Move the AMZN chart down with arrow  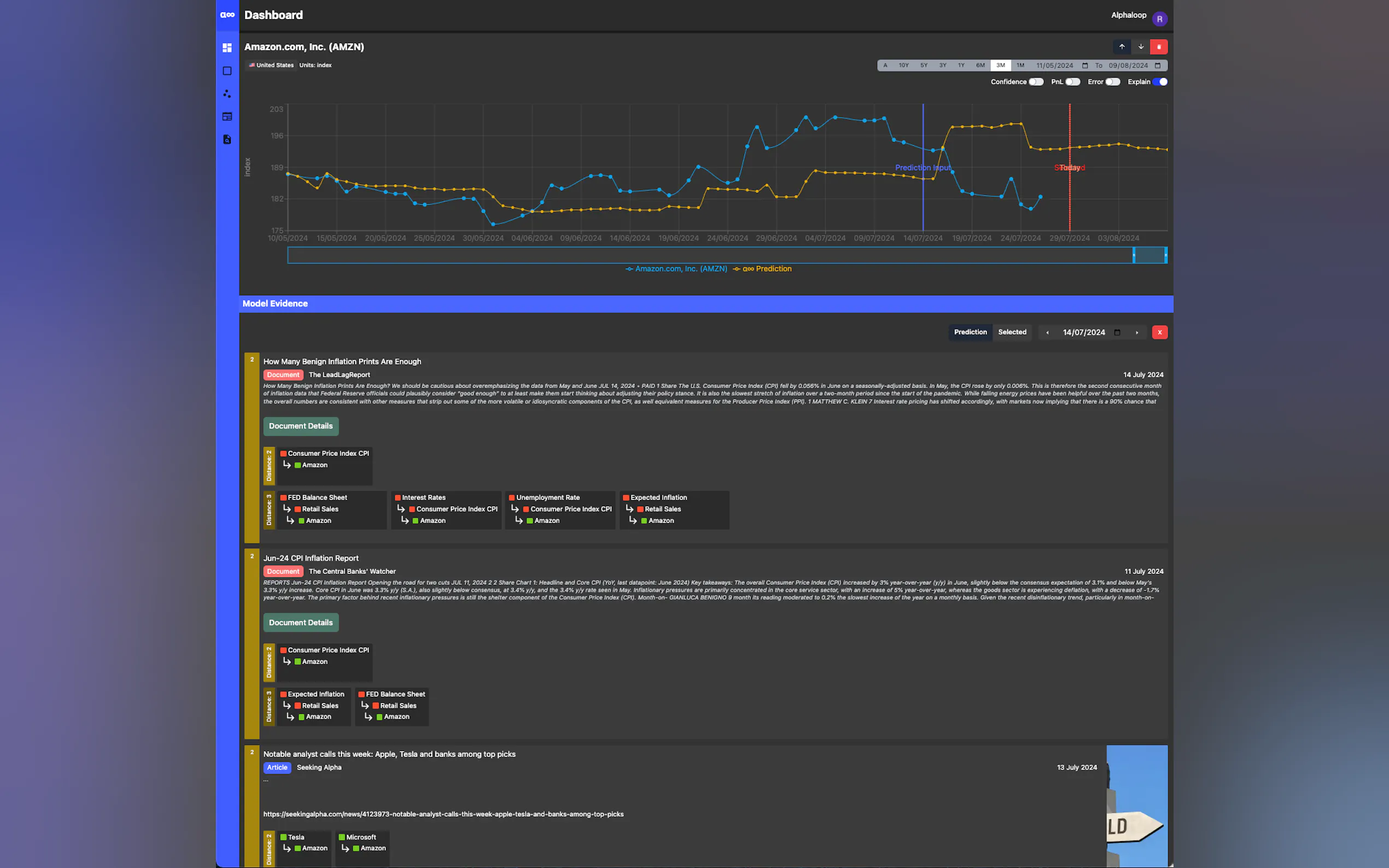pos(1140,46)
